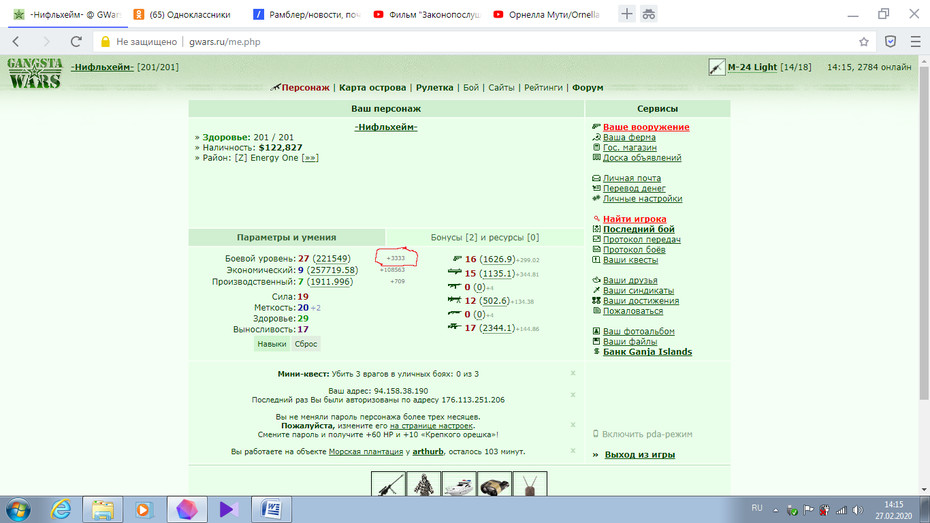This screenshot has height=523, width=930.
Task: Open File Explorer from taskbar
Action: click(103, 509)
